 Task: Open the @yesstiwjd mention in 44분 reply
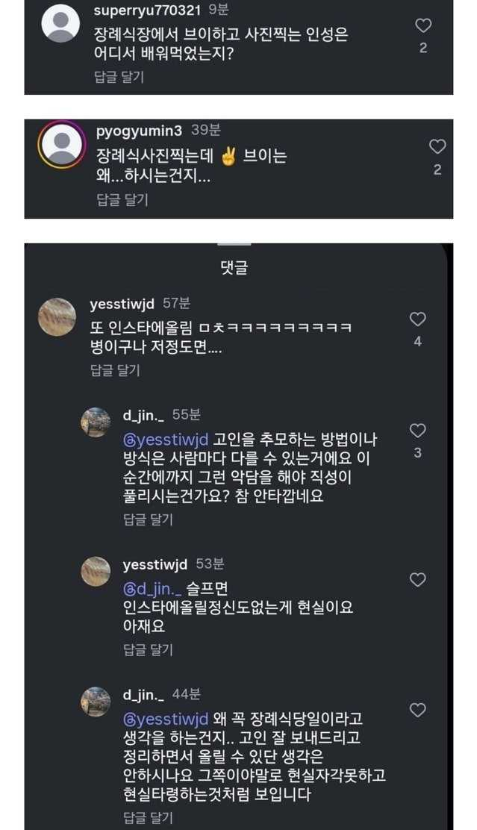(166, 719)
